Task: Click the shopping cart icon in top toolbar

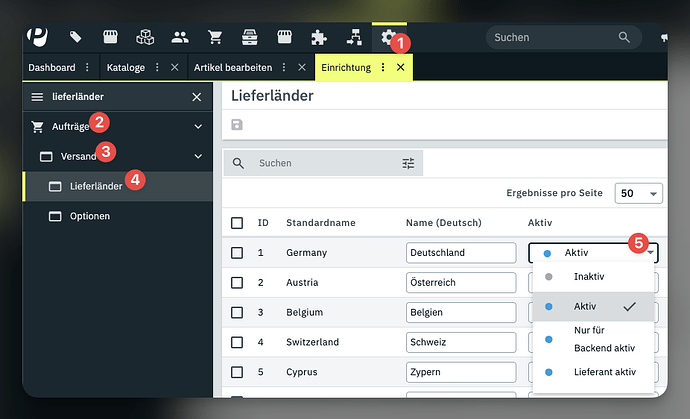Action: 214,37
